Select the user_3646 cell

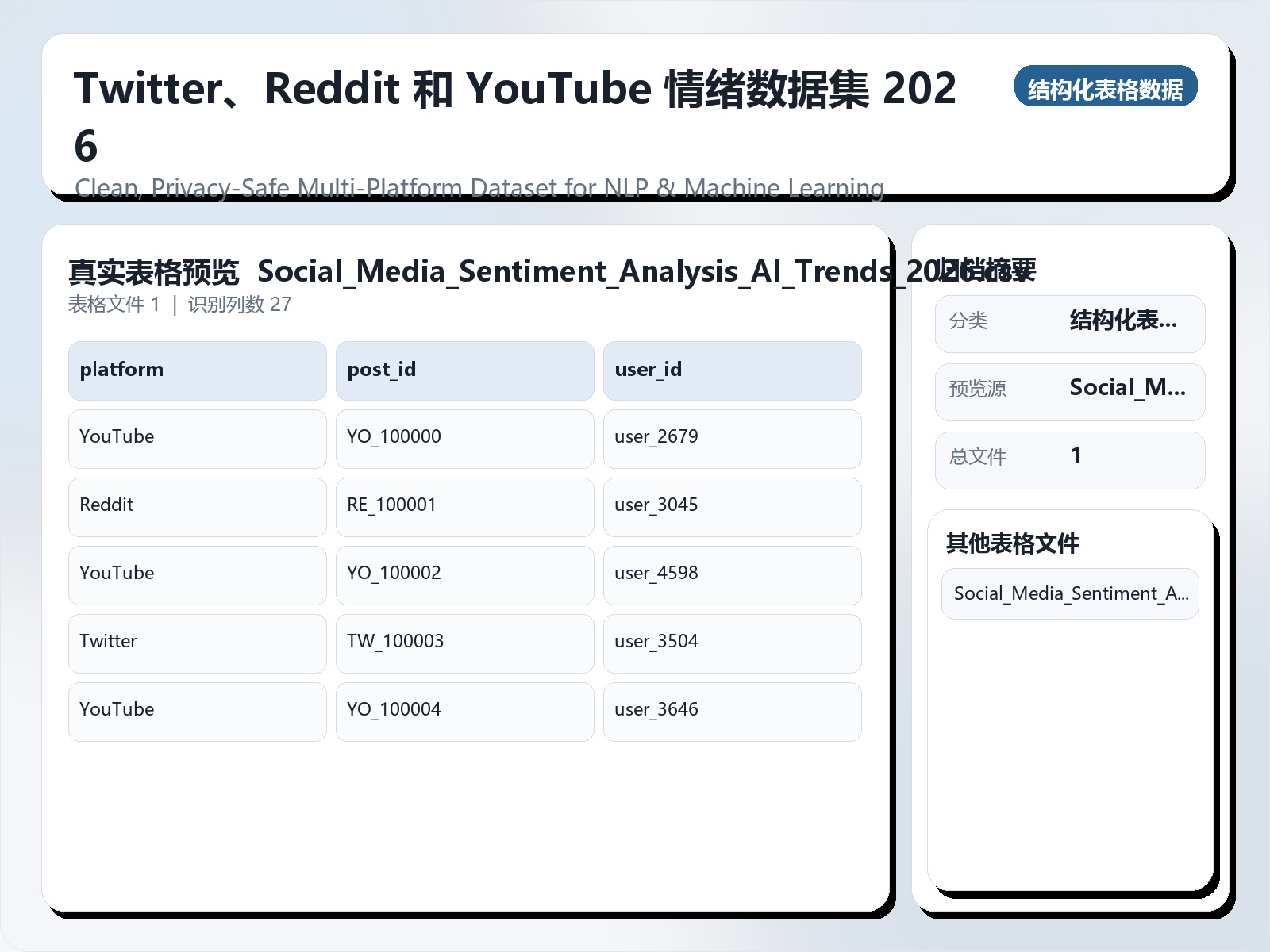[732, 711]
